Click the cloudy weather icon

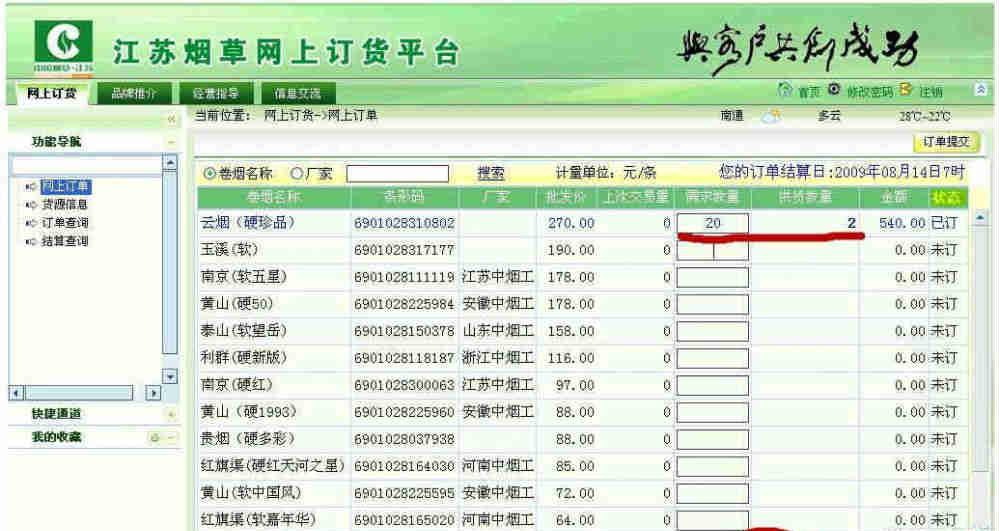pyautogui.click(x=770, y=116)
